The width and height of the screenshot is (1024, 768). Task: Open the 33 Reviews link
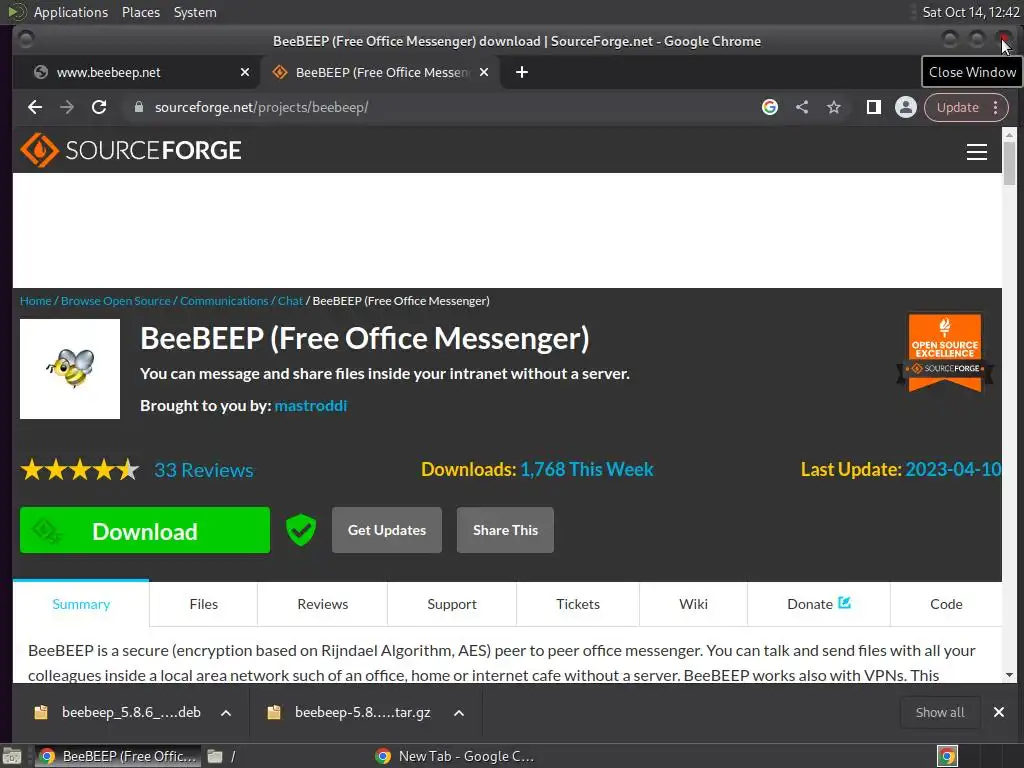(204, 470)
